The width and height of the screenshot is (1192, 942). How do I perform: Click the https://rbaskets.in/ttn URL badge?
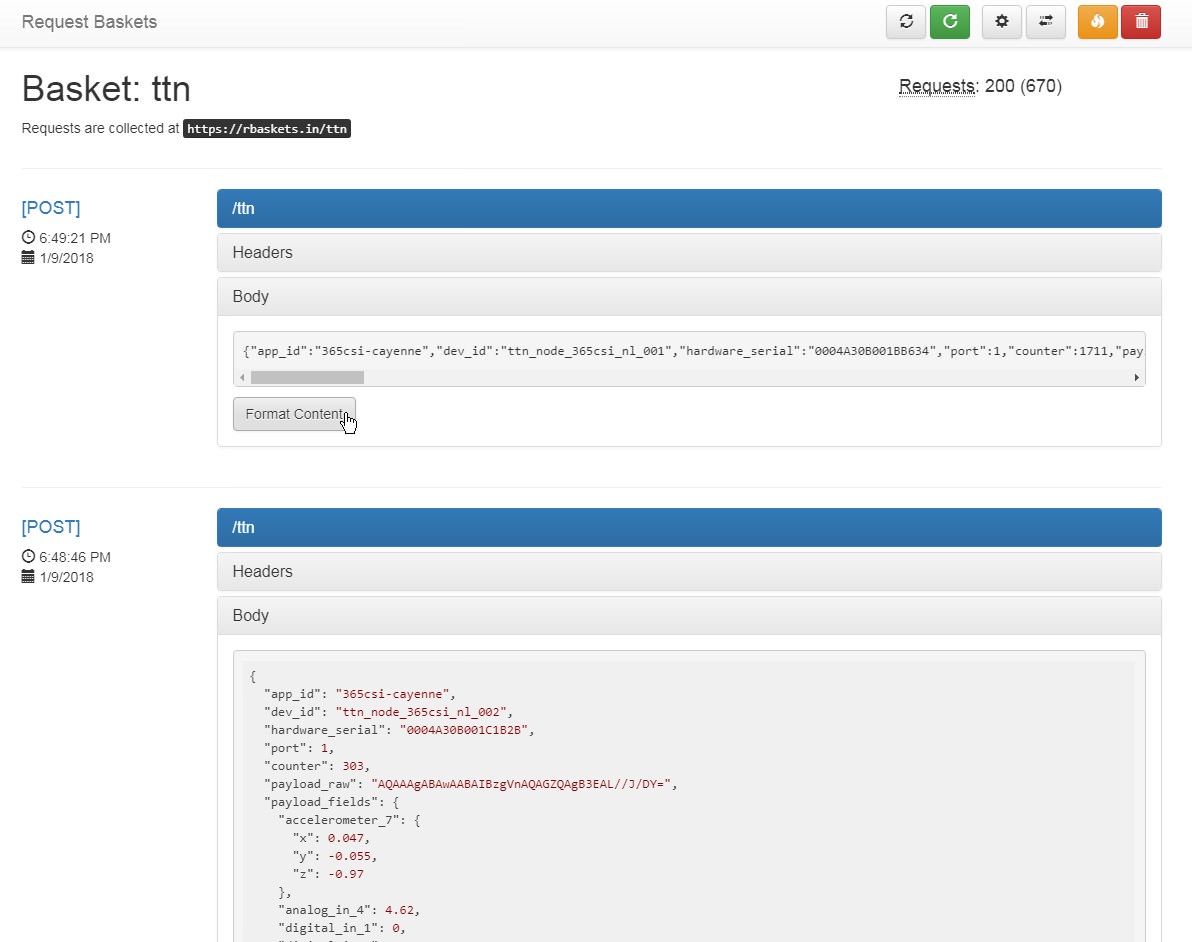[267, 129]
